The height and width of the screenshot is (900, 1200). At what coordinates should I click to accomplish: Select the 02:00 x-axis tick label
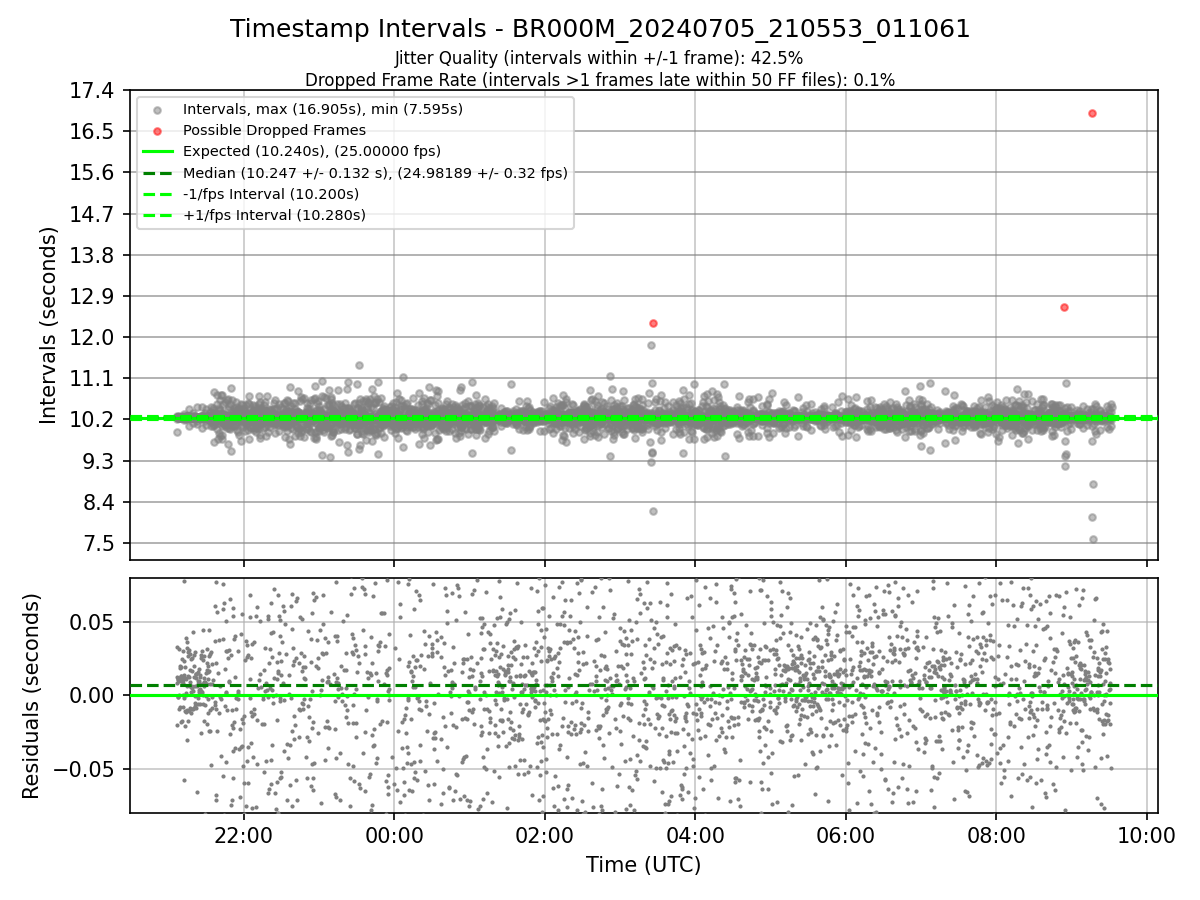point(545,836)
